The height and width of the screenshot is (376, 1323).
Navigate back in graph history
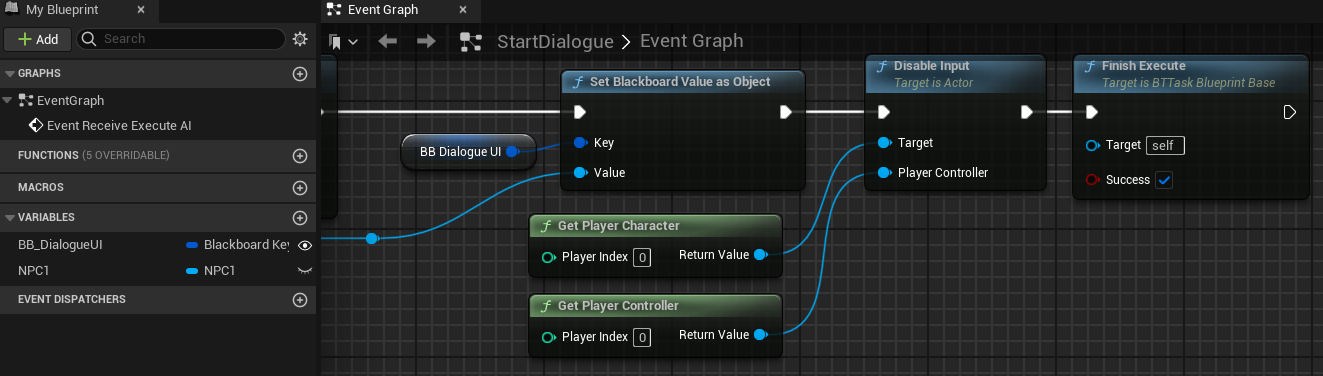[388, 42]
